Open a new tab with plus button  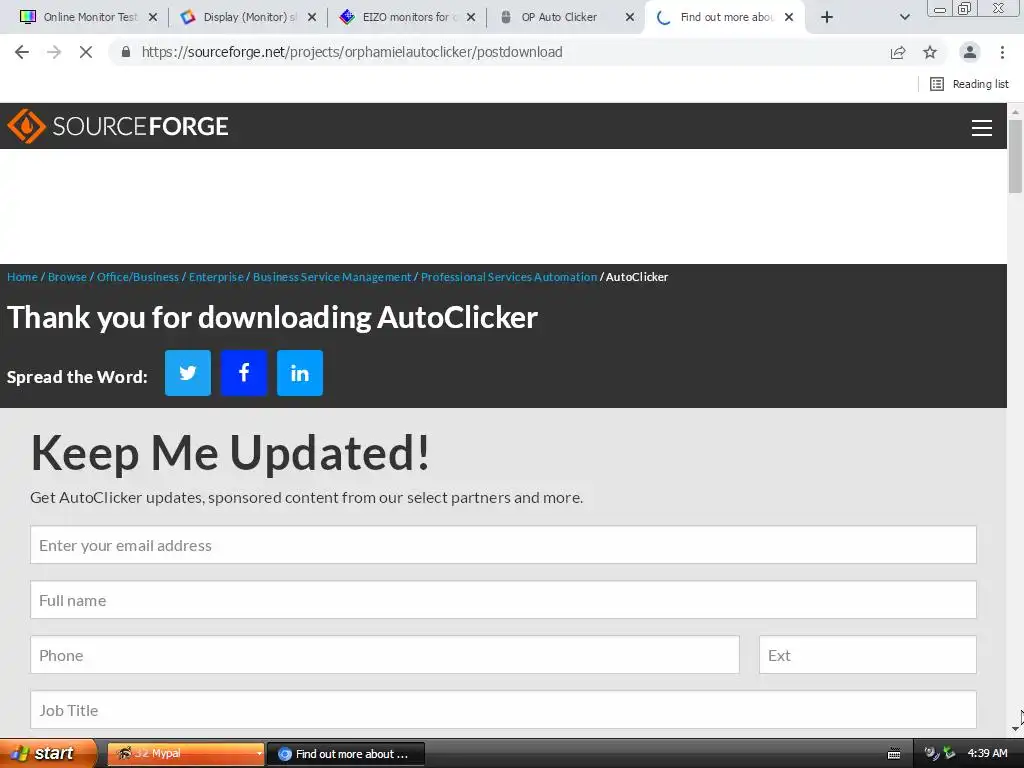tap(827, 18)
